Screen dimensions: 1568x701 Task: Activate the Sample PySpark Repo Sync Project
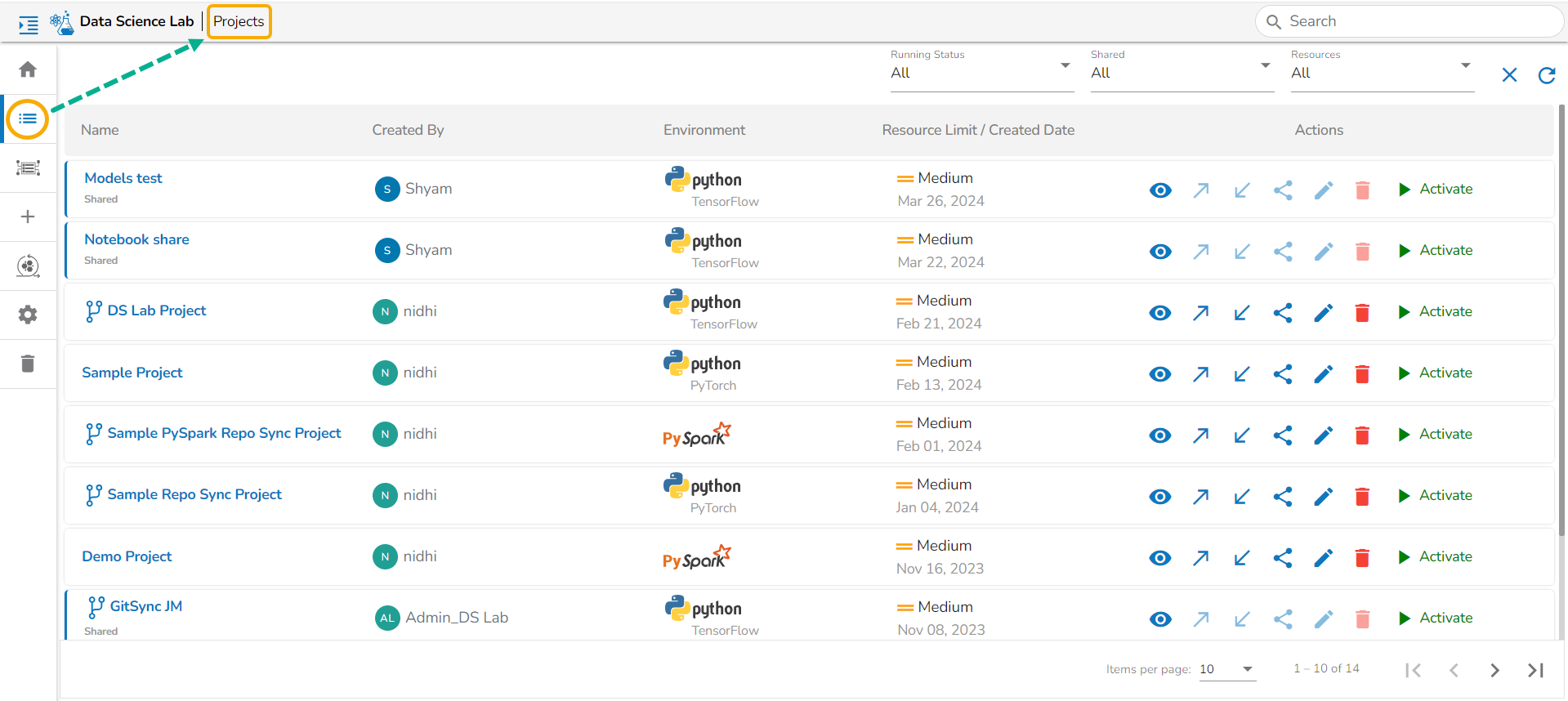[x=1435, y=435]
